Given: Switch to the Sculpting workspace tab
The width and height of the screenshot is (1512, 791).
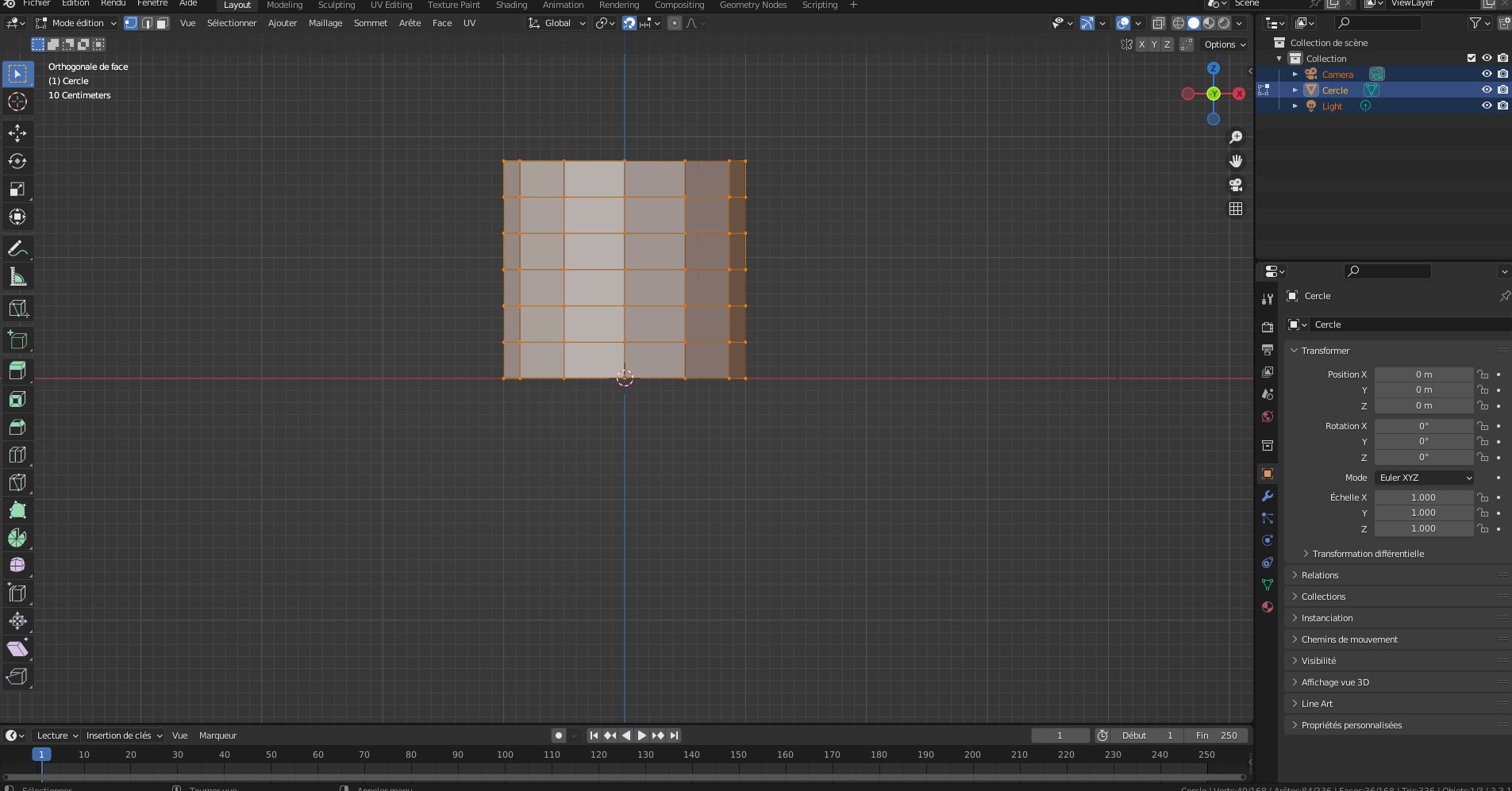Looking at the screenshot, I should click(x=337, y=5).
